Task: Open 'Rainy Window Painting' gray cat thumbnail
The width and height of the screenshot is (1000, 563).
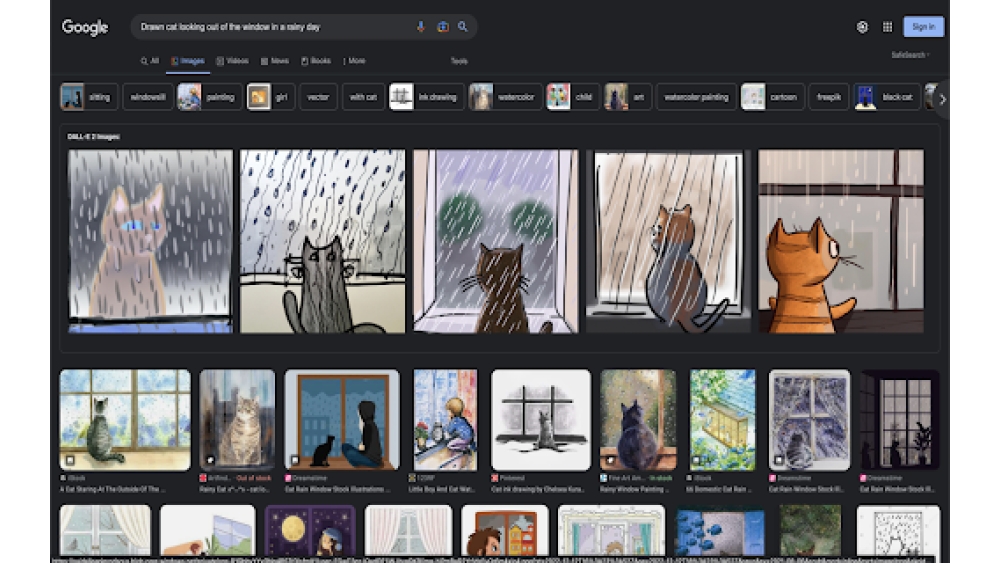Action: [638, 420]
